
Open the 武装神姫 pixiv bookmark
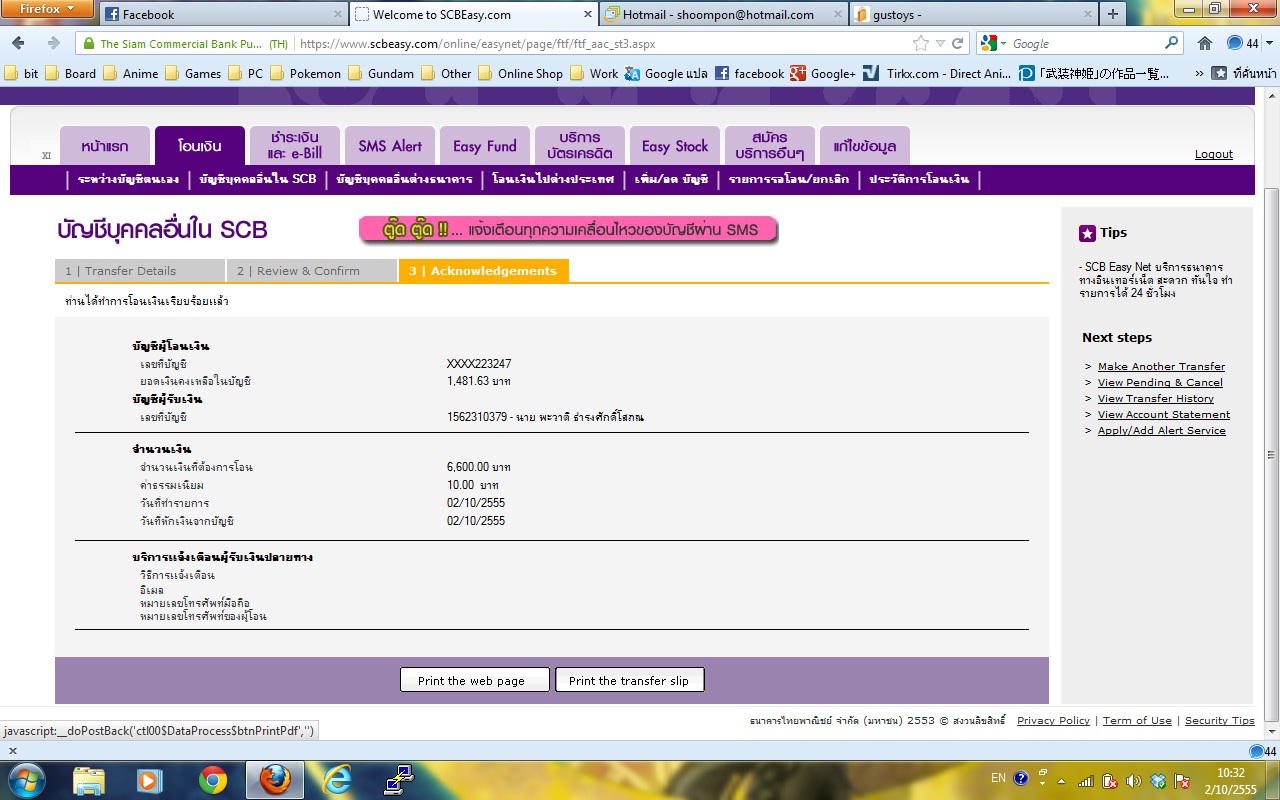pyautogui.click(x=1095, y=73)
